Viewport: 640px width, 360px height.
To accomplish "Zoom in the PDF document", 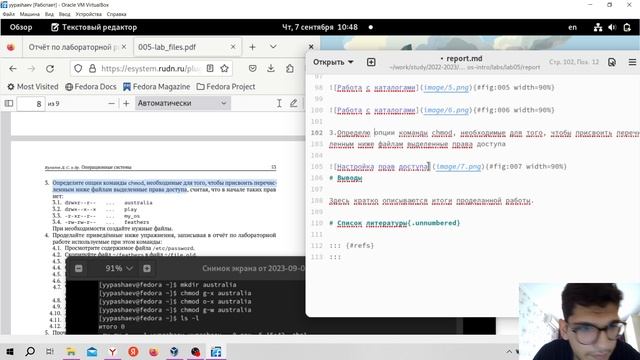I will click(x=126, y=103).
